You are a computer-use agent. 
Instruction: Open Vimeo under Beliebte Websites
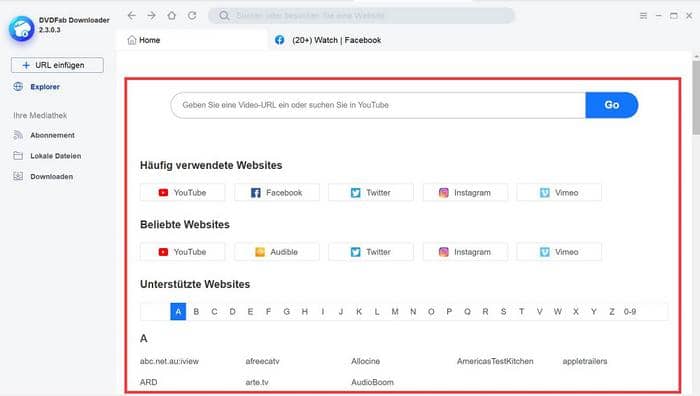pyautogui.click(x=559, y=252)
